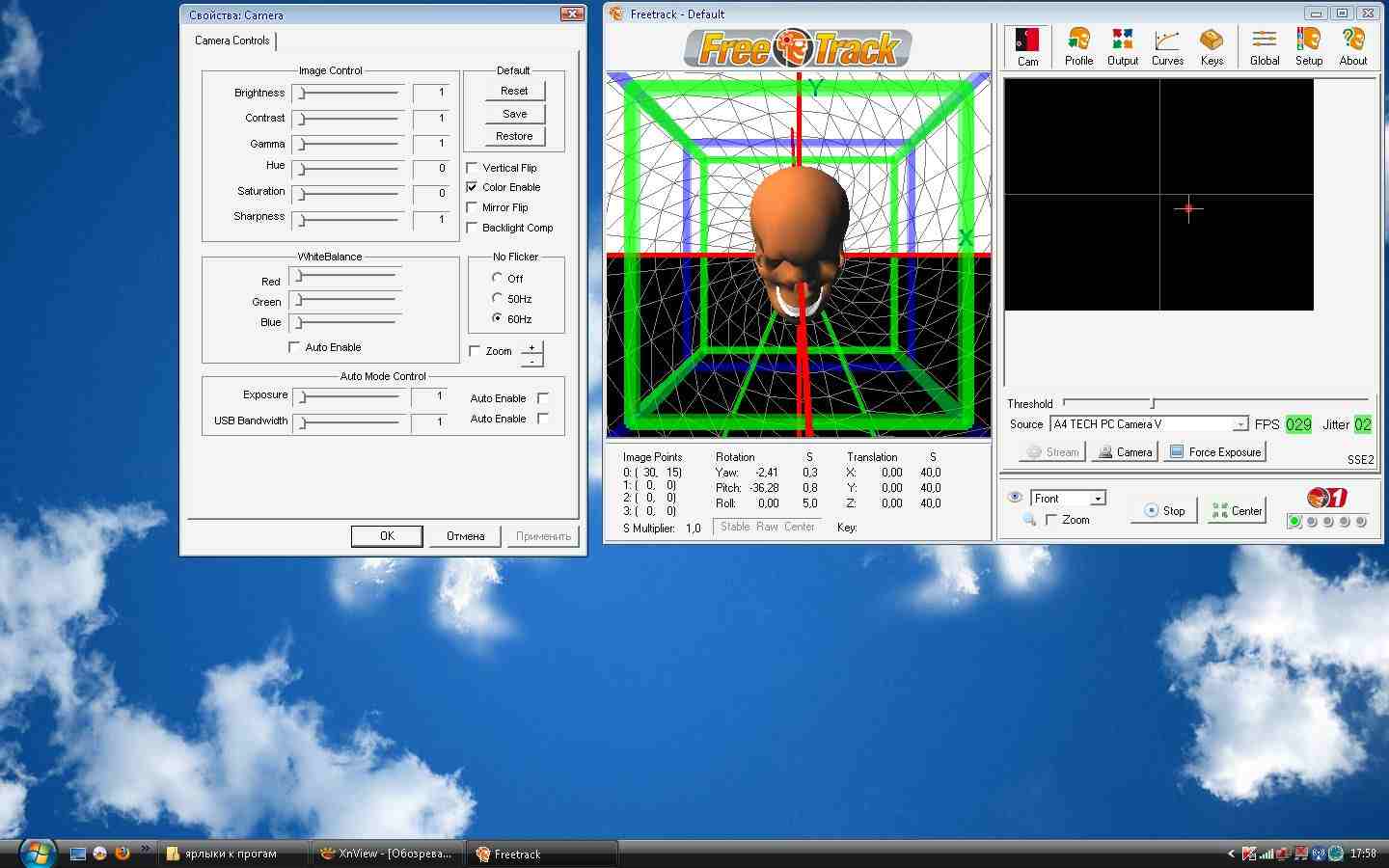
Task: Click the FreeTrack logo banner
Action: coord(797,48)
